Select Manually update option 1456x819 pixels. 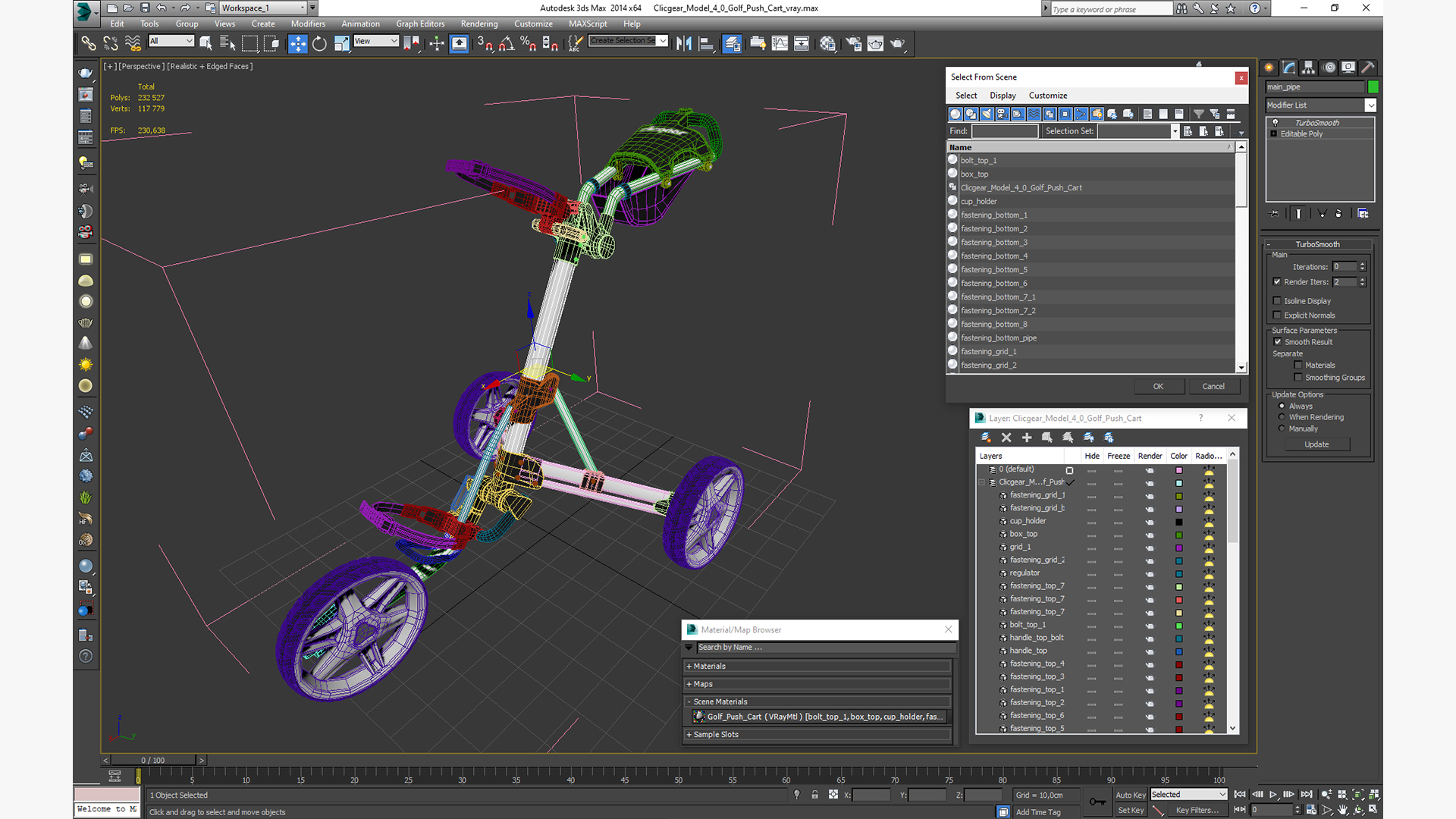pyautogui.click(x=1282, y=428)
